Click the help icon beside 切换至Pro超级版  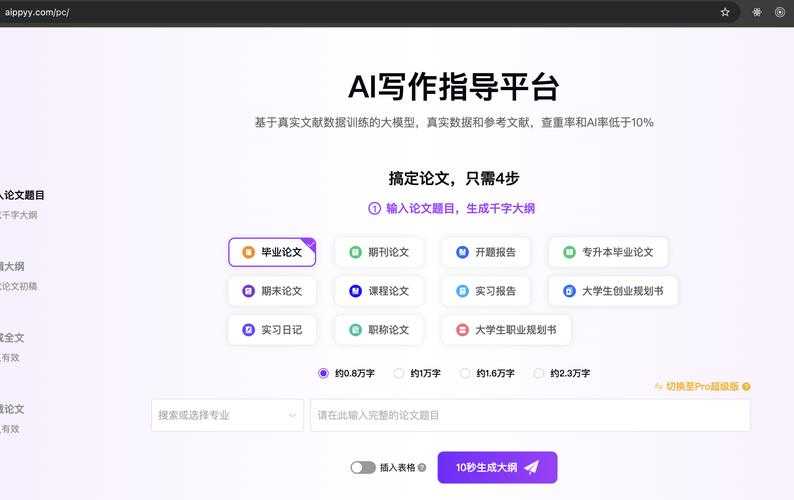coord(746,387)
